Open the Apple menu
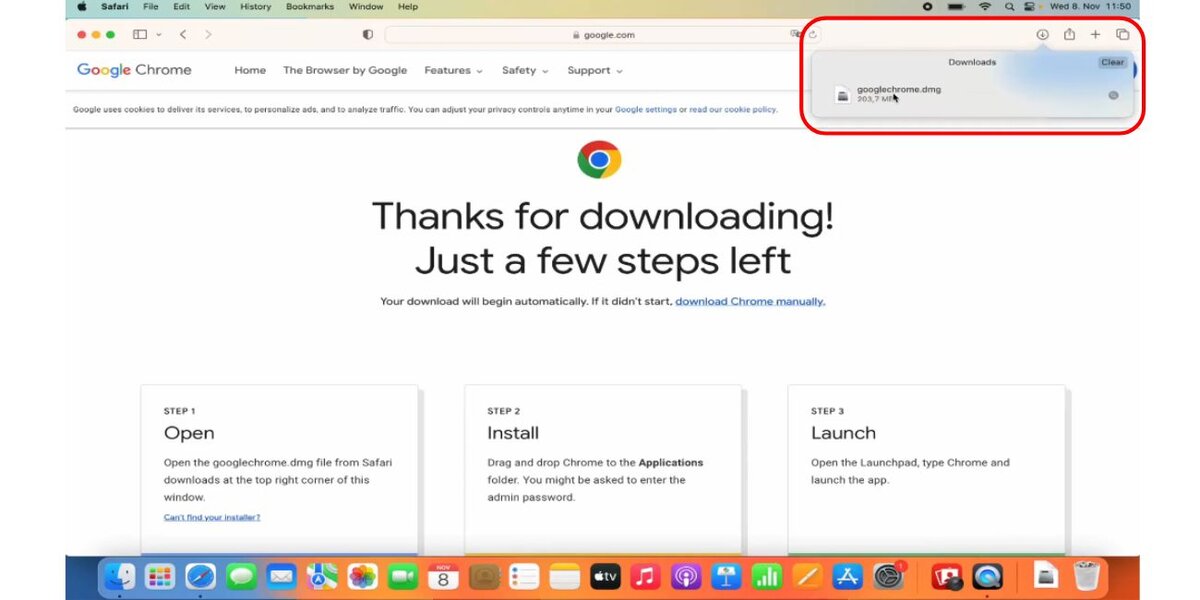Image resolution: width=1200 pixels, height=600 pixels. click(81, 6)
